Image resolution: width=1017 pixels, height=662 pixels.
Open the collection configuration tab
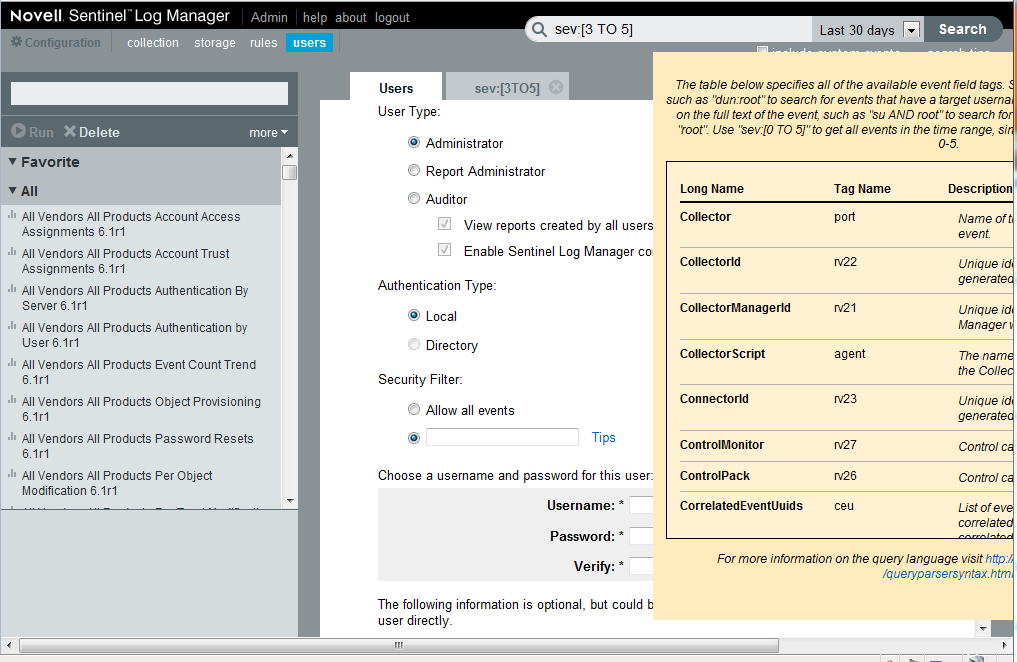[152, 43]
